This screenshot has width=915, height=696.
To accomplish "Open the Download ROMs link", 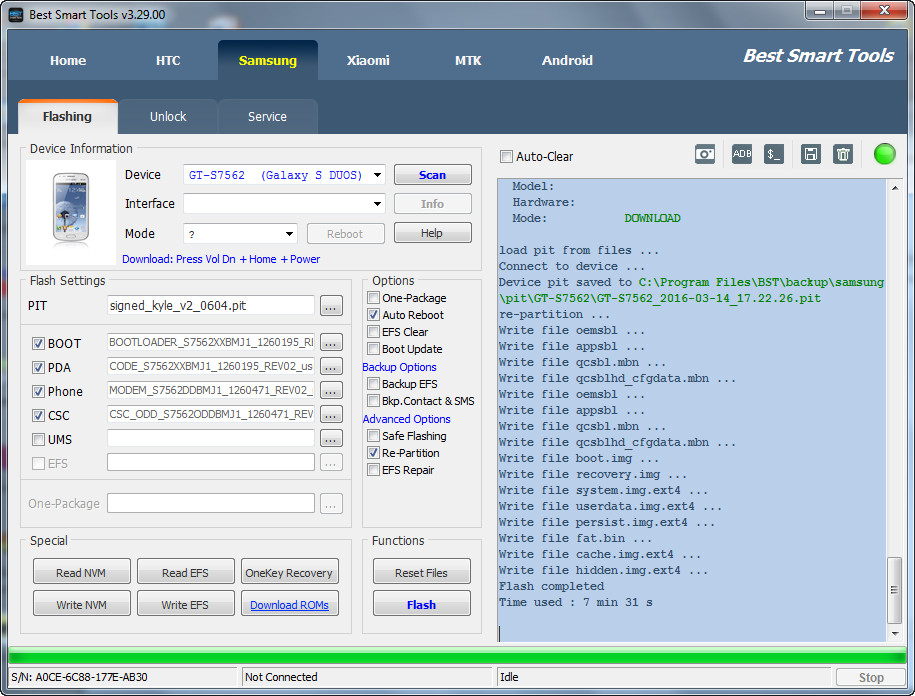I will tap(289, 605).
